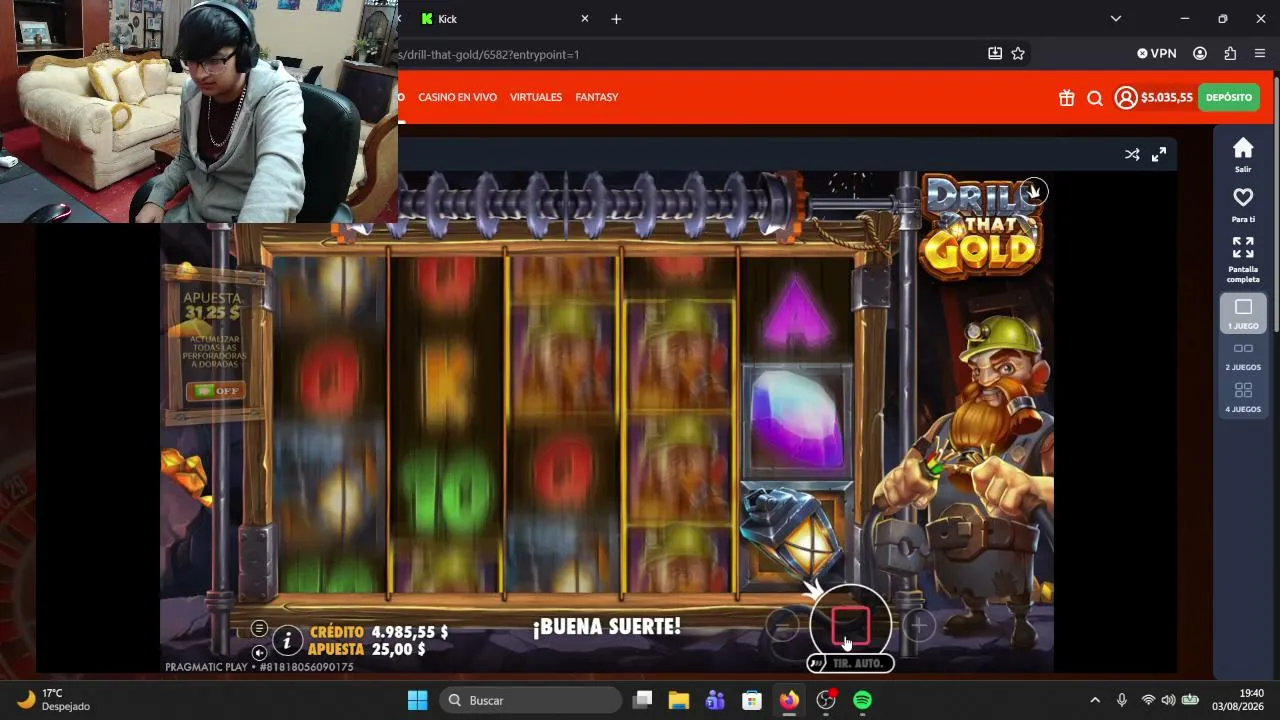Open the game info 'i' button
This screenshot has width=1280, height=720.
tap(287, 640)
